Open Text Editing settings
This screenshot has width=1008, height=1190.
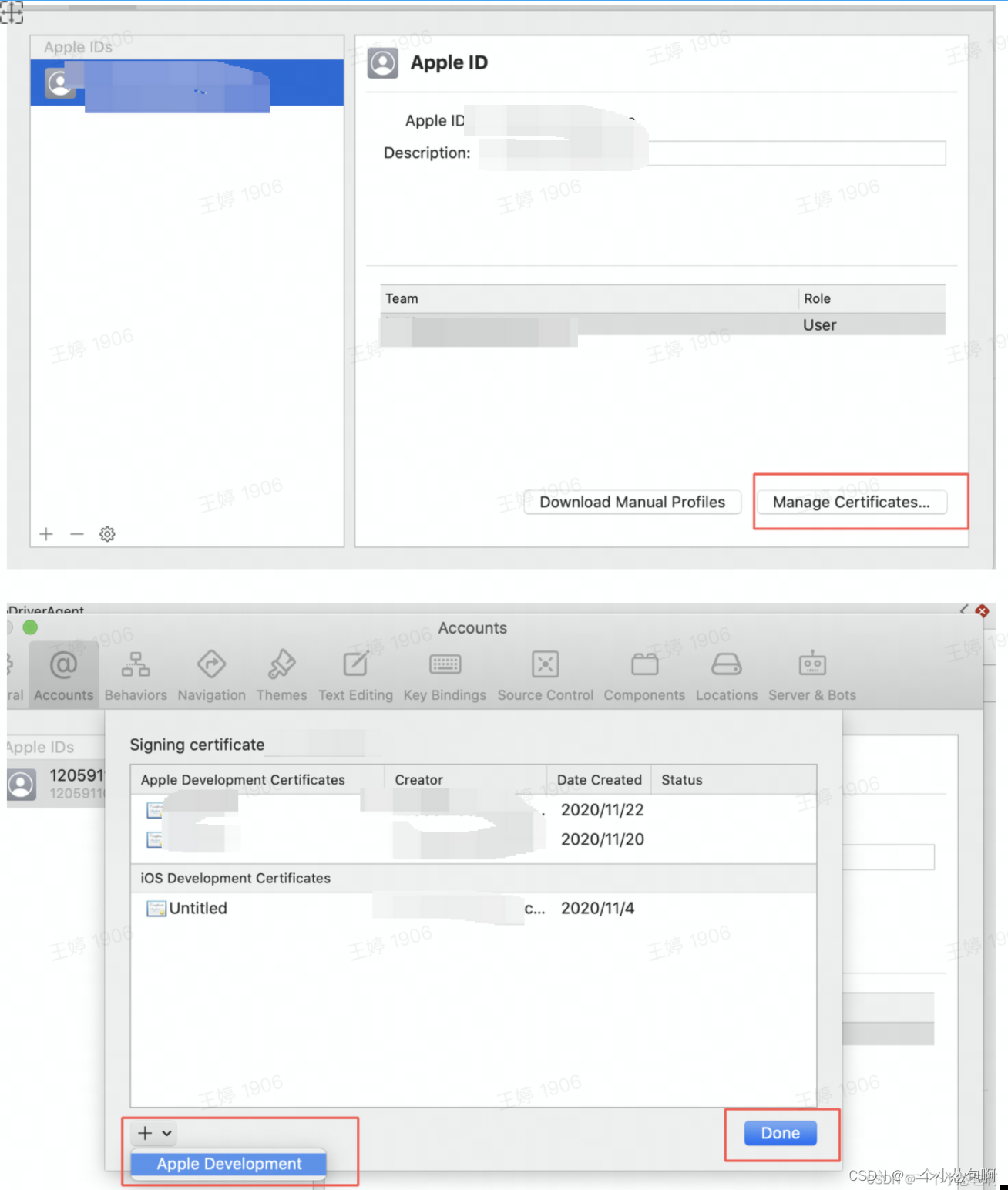pyautogui.click(x=355, y=674)
